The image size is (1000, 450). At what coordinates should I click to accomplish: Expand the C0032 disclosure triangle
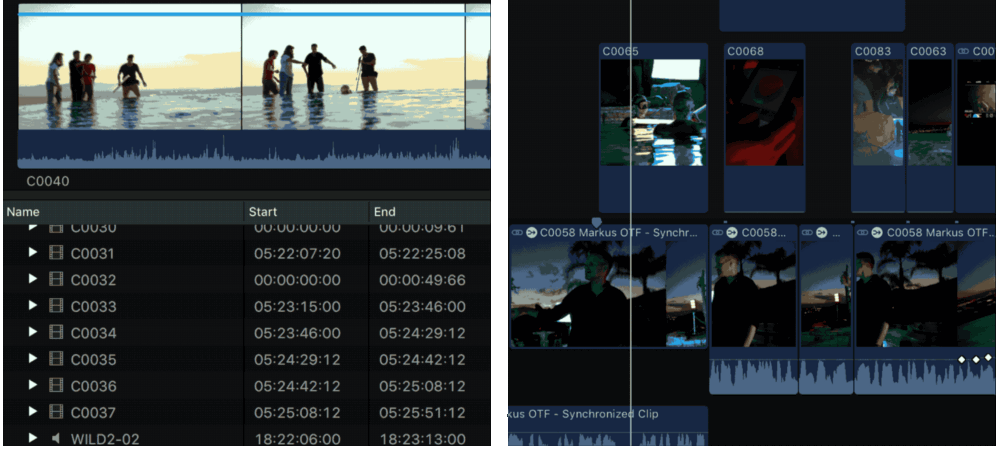click(x=33, y=279)
